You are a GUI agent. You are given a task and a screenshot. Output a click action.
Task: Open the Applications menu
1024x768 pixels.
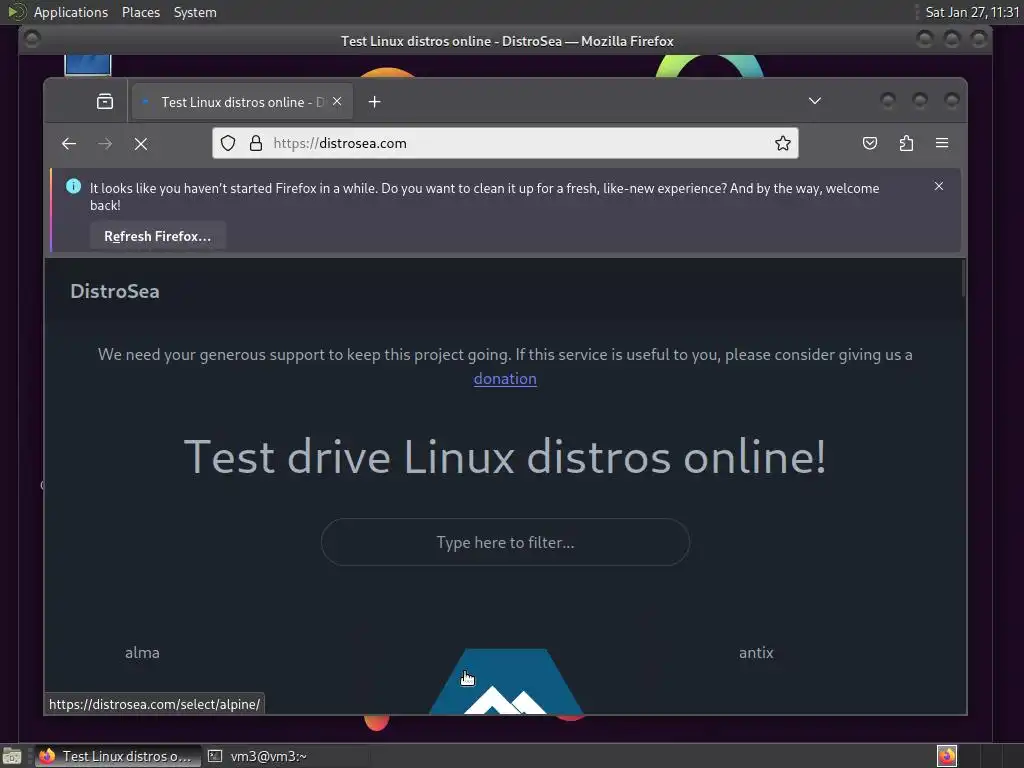click(x=71, y=12)
